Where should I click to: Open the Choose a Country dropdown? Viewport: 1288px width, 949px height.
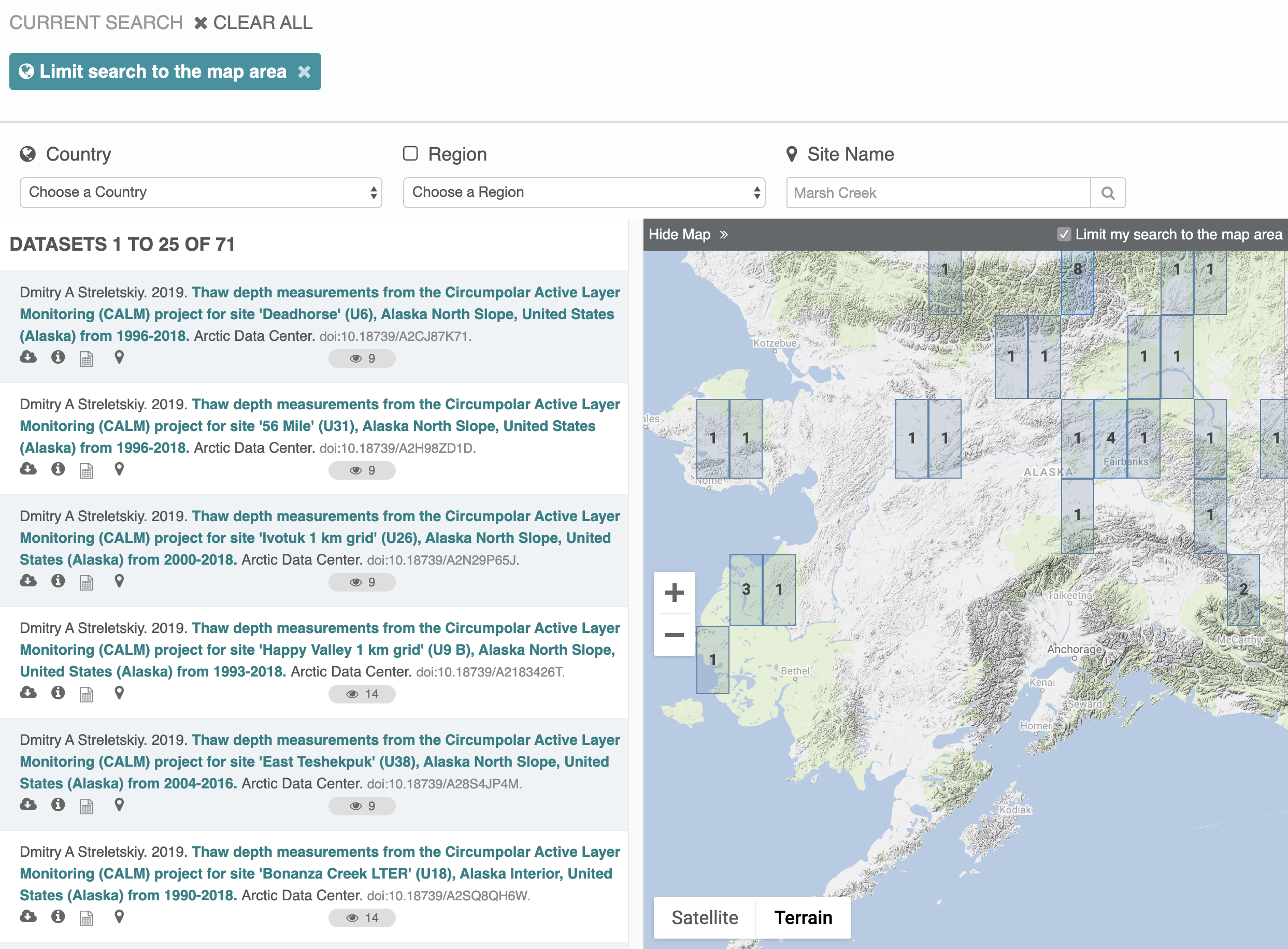(201, 193)
